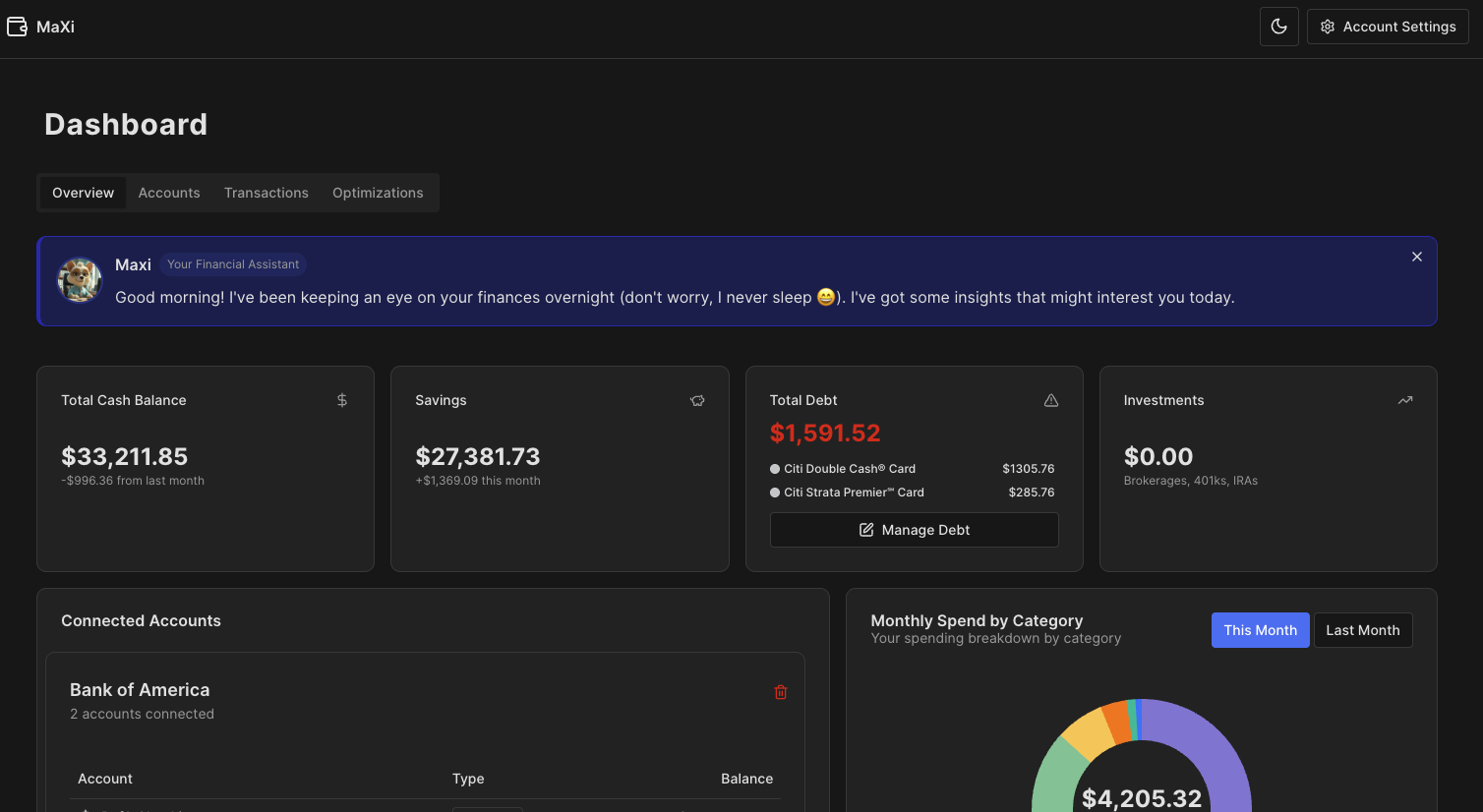The width and height of the screenshot is (1483, 812).
Task: Click the yellow segment of spend chart
Action: click(1087, 733)
